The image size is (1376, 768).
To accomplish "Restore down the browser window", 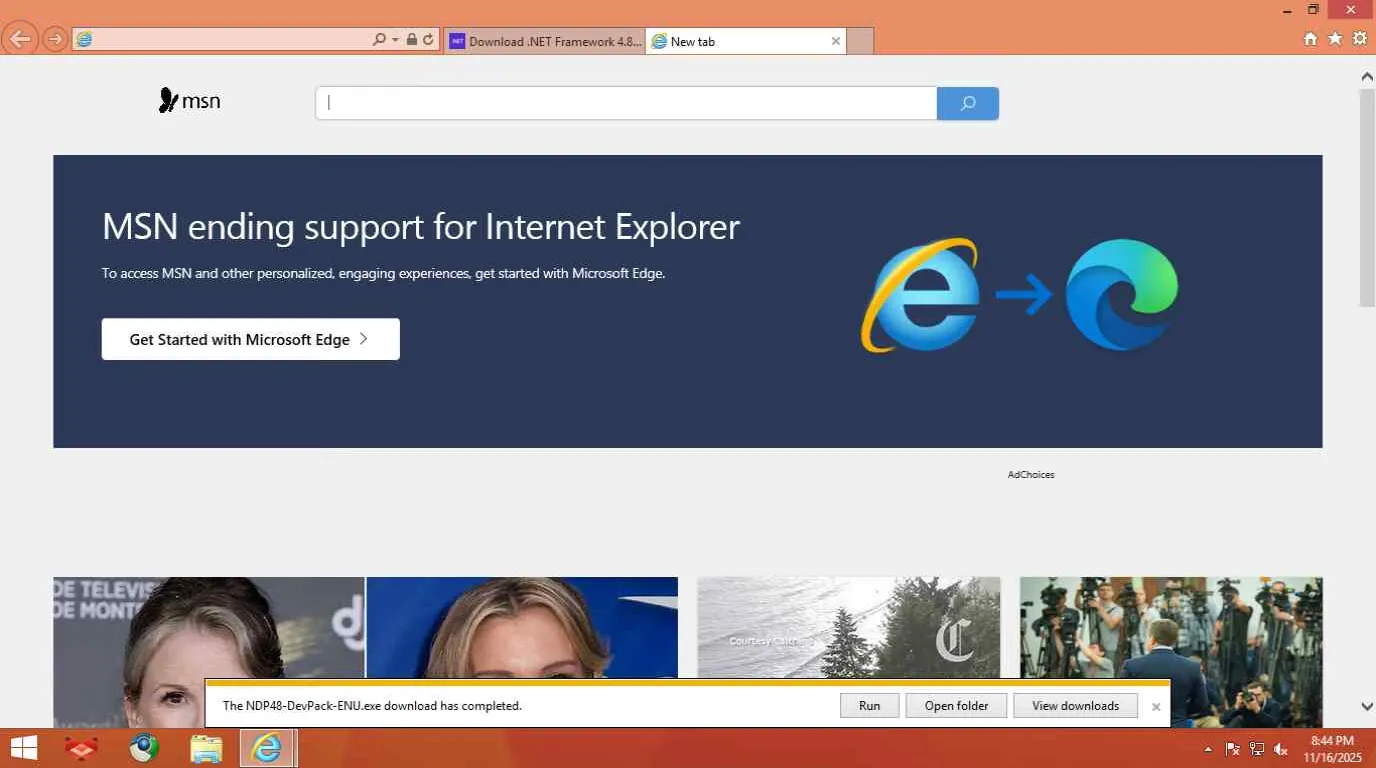I will click(1313, 9).
